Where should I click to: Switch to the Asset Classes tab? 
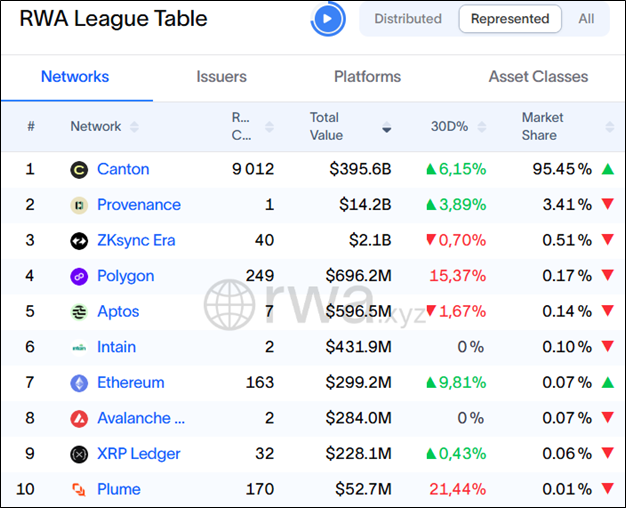(538, 77)
